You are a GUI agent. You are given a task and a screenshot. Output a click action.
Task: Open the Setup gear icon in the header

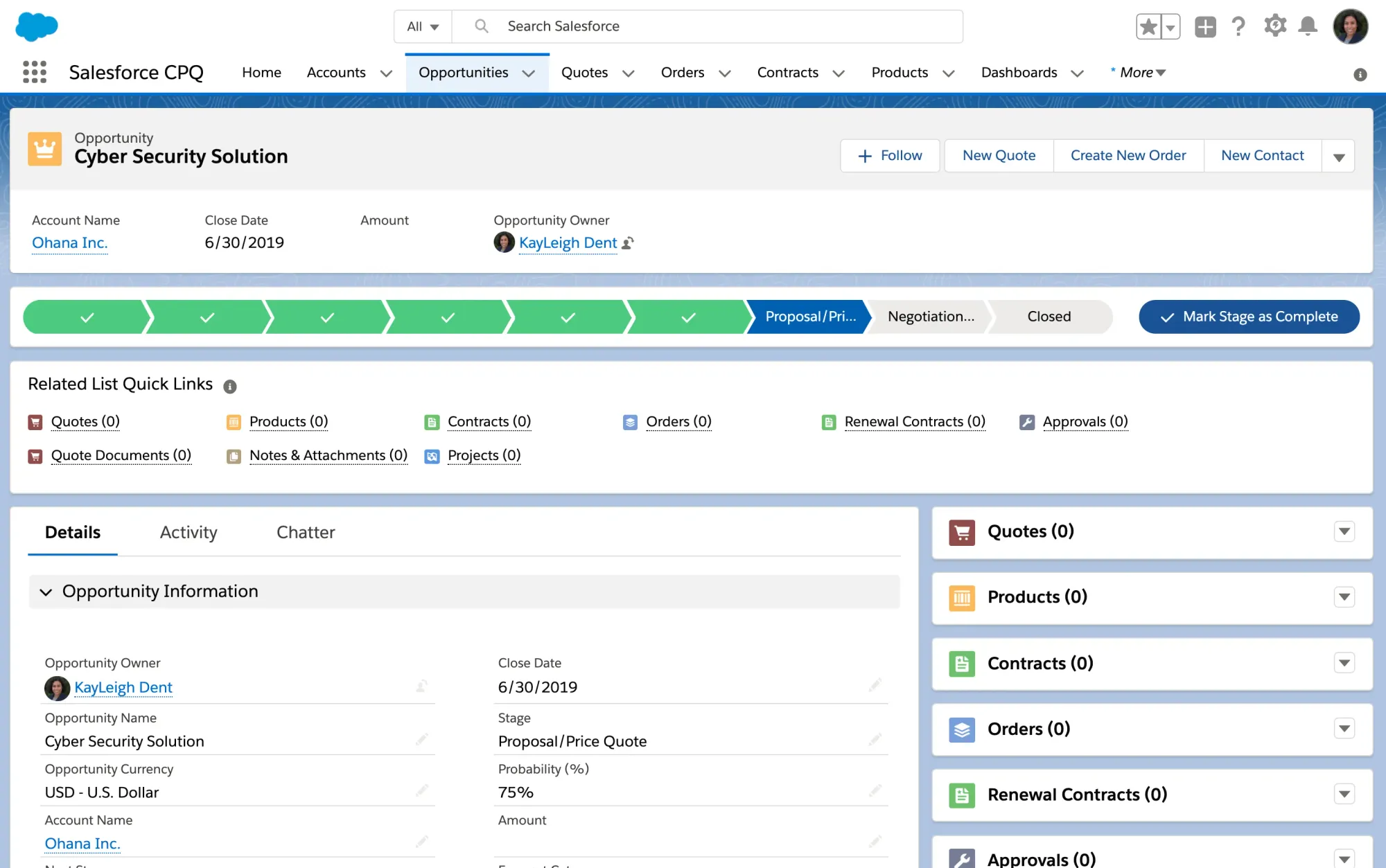click(x=1274, y=26)
